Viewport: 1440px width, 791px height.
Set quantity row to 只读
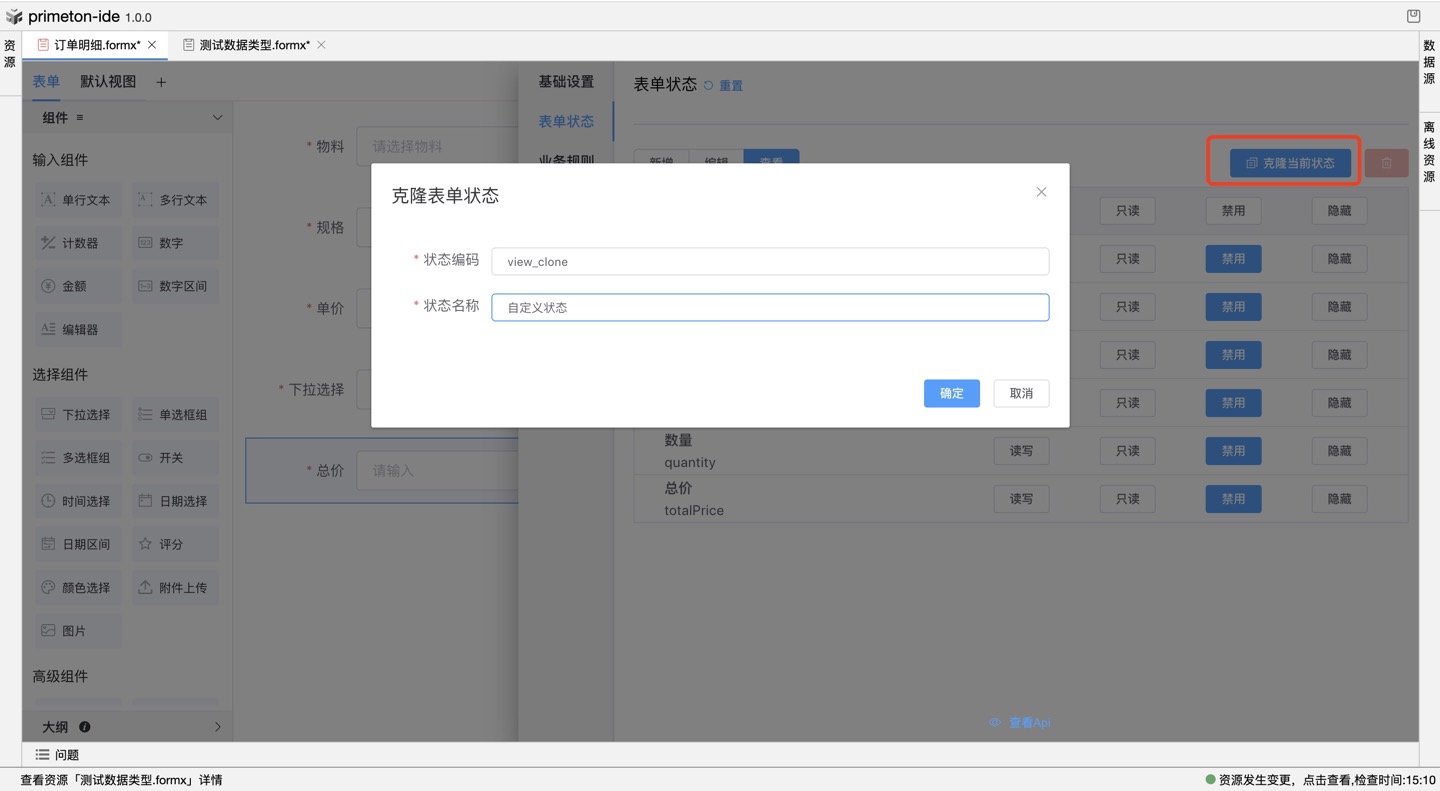1127,451
